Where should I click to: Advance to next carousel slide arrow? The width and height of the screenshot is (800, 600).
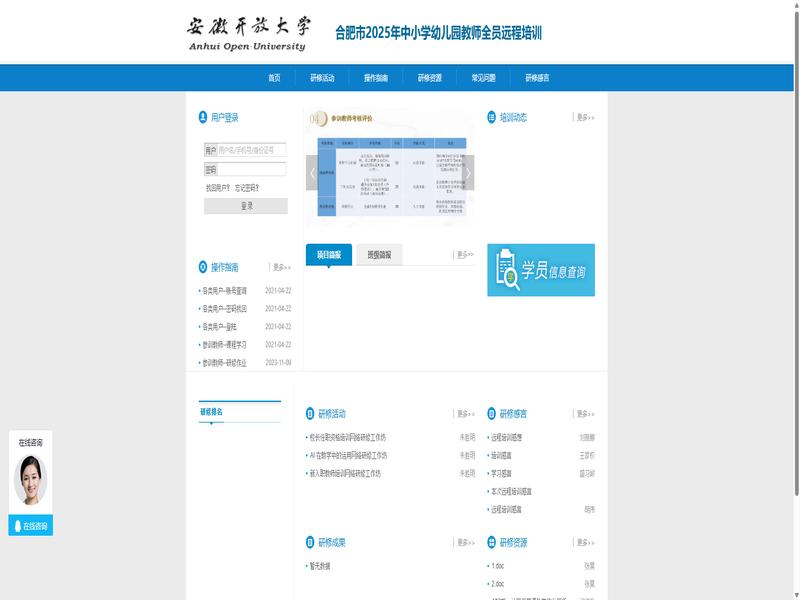click(468, 172)
